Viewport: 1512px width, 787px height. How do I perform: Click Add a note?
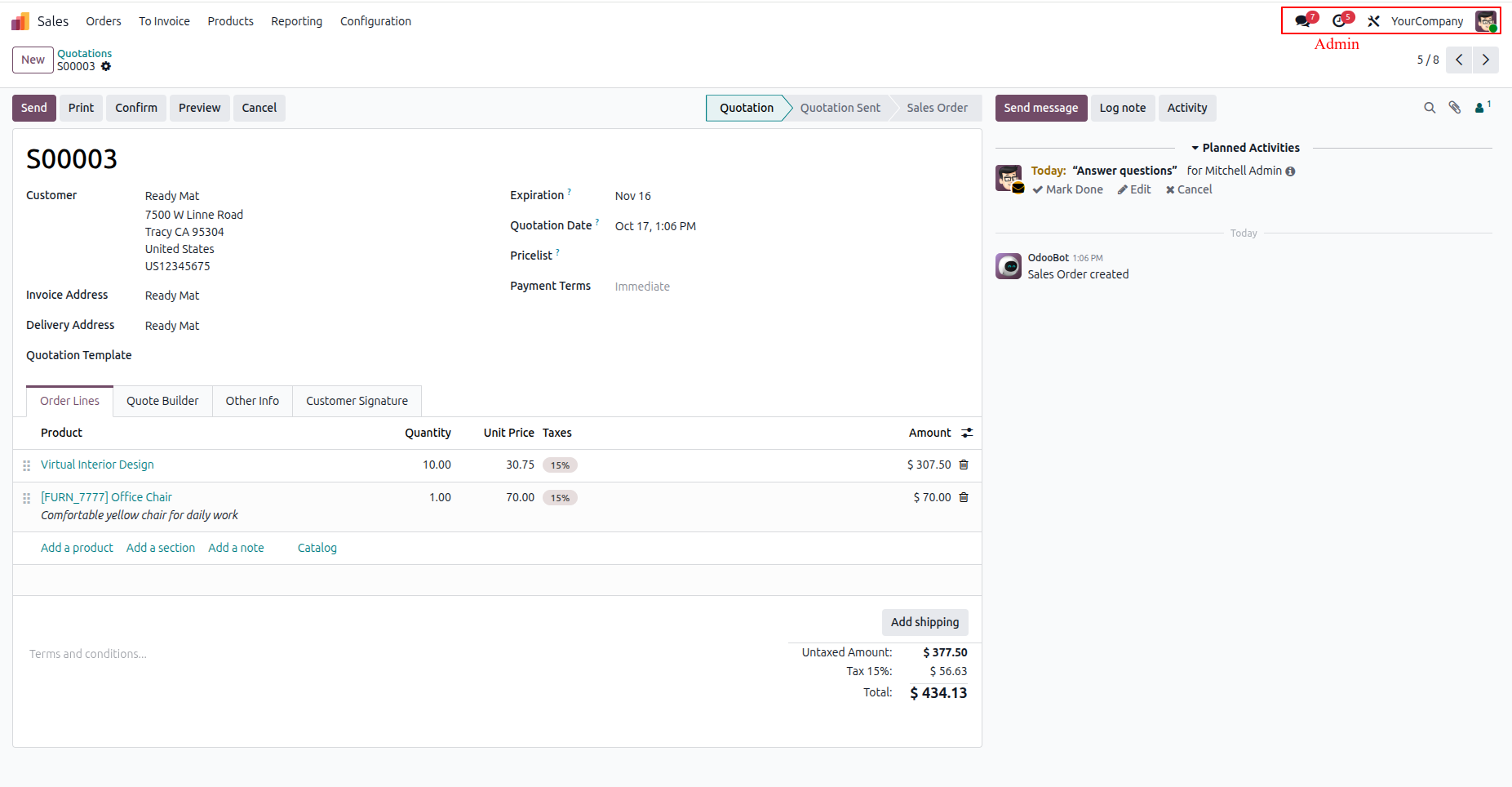click(x=236, y=548)
